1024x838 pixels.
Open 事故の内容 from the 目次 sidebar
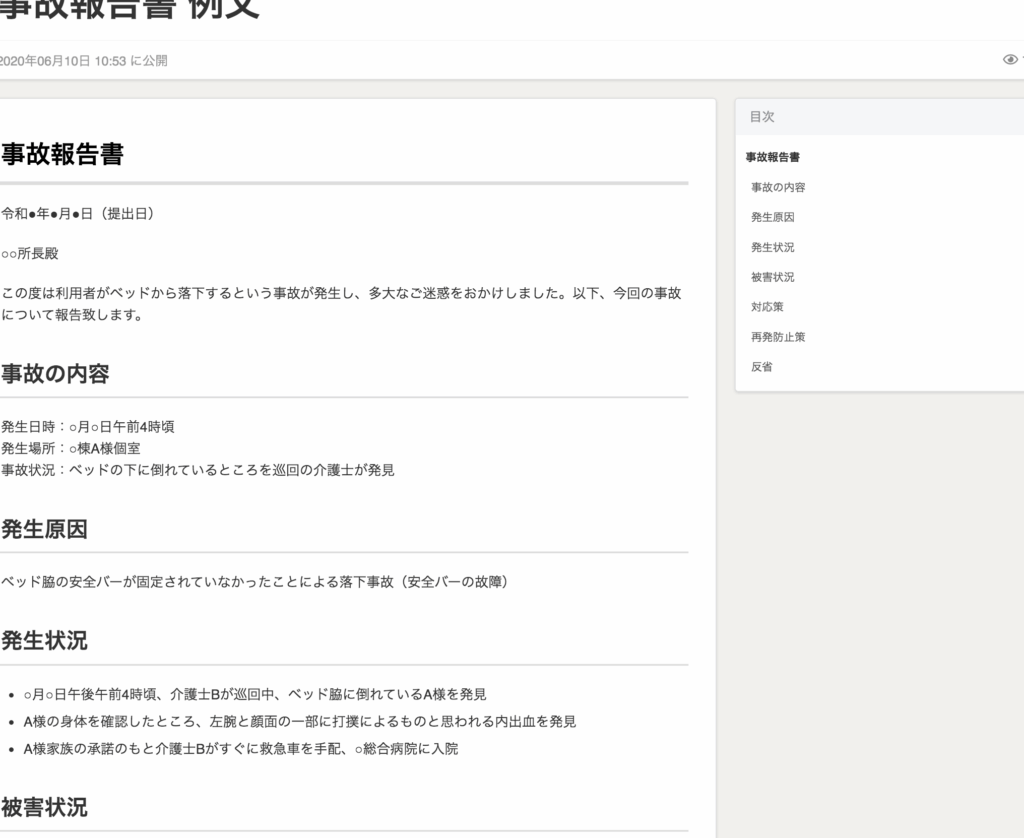click(x=778, y=187)
